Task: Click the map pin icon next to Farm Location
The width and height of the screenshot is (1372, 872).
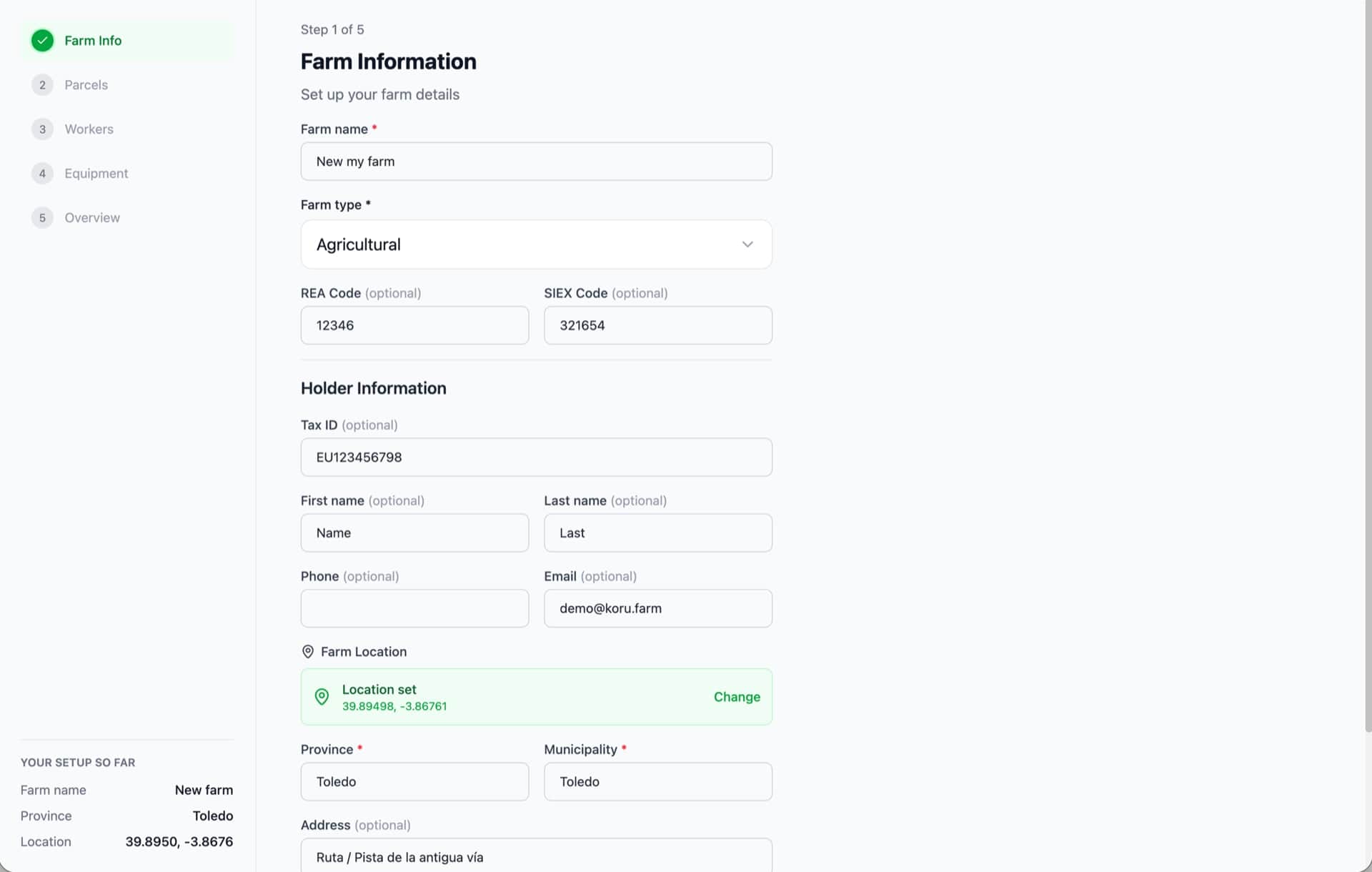Action: (308, 652)
